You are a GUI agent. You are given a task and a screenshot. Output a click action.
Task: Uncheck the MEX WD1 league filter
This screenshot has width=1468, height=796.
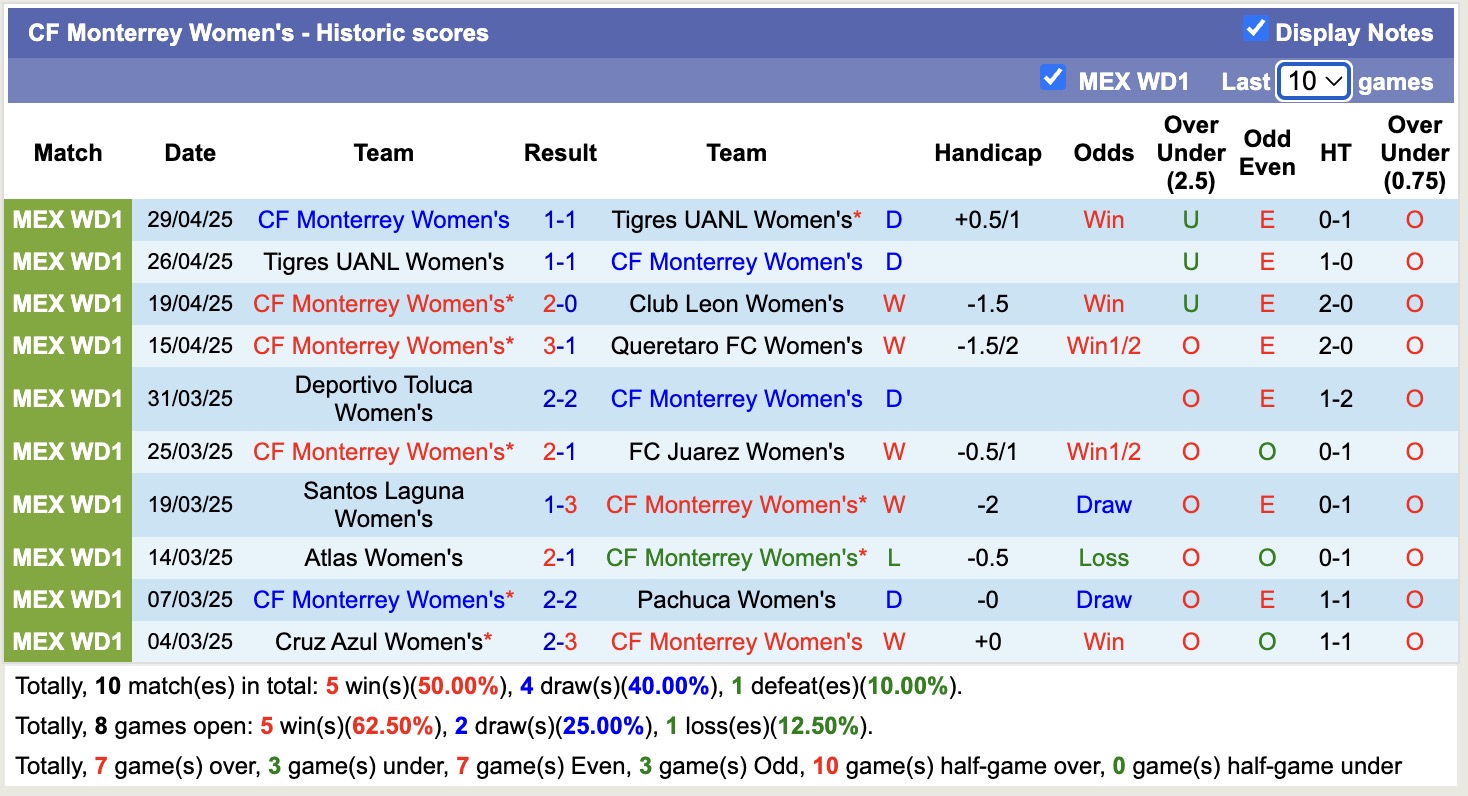click(1052, 78)
